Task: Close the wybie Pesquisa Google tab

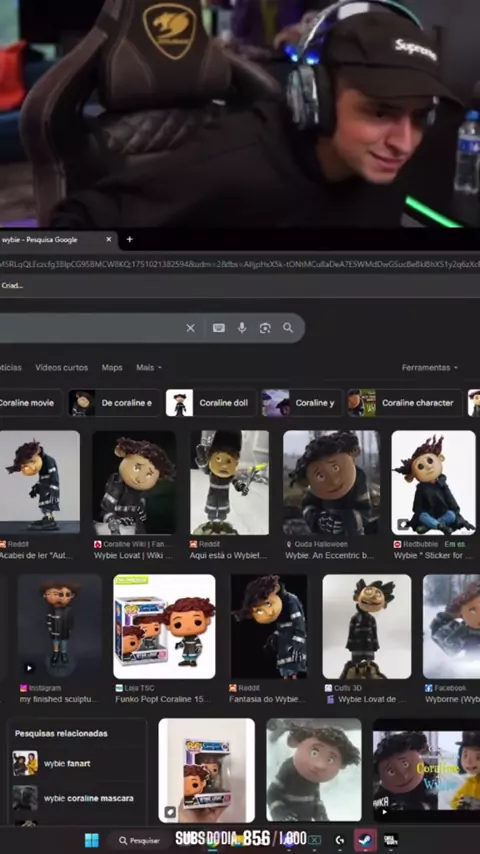Action: [108, 239]
